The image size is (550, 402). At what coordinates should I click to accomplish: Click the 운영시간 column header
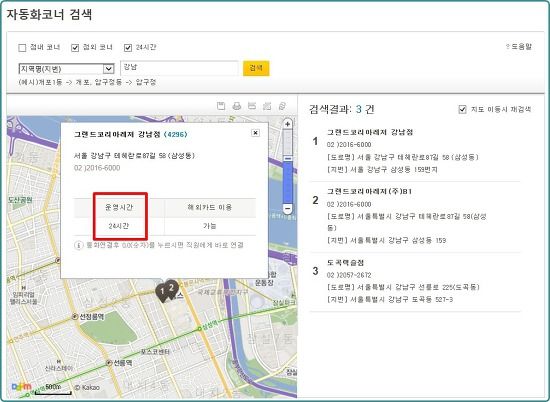coord(119,207)
